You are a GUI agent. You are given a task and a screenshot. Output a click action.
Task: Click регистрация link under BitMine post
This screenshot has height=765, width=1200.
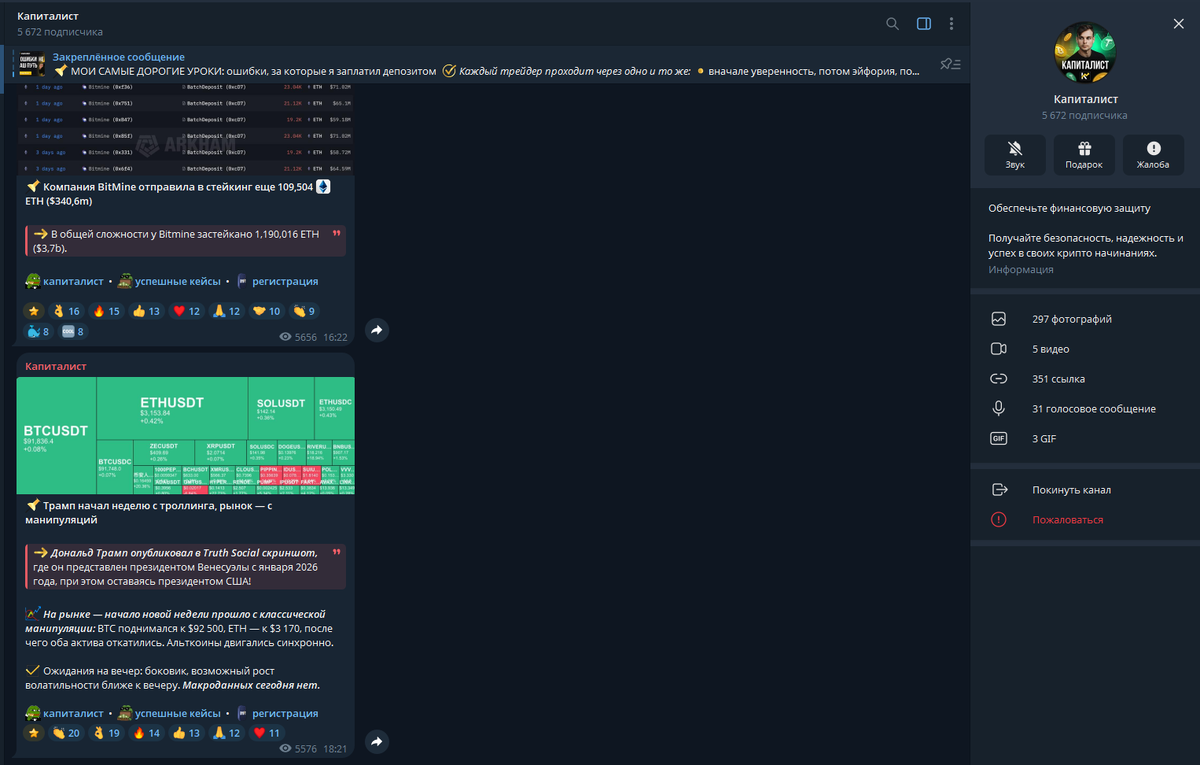pos(285,281)
